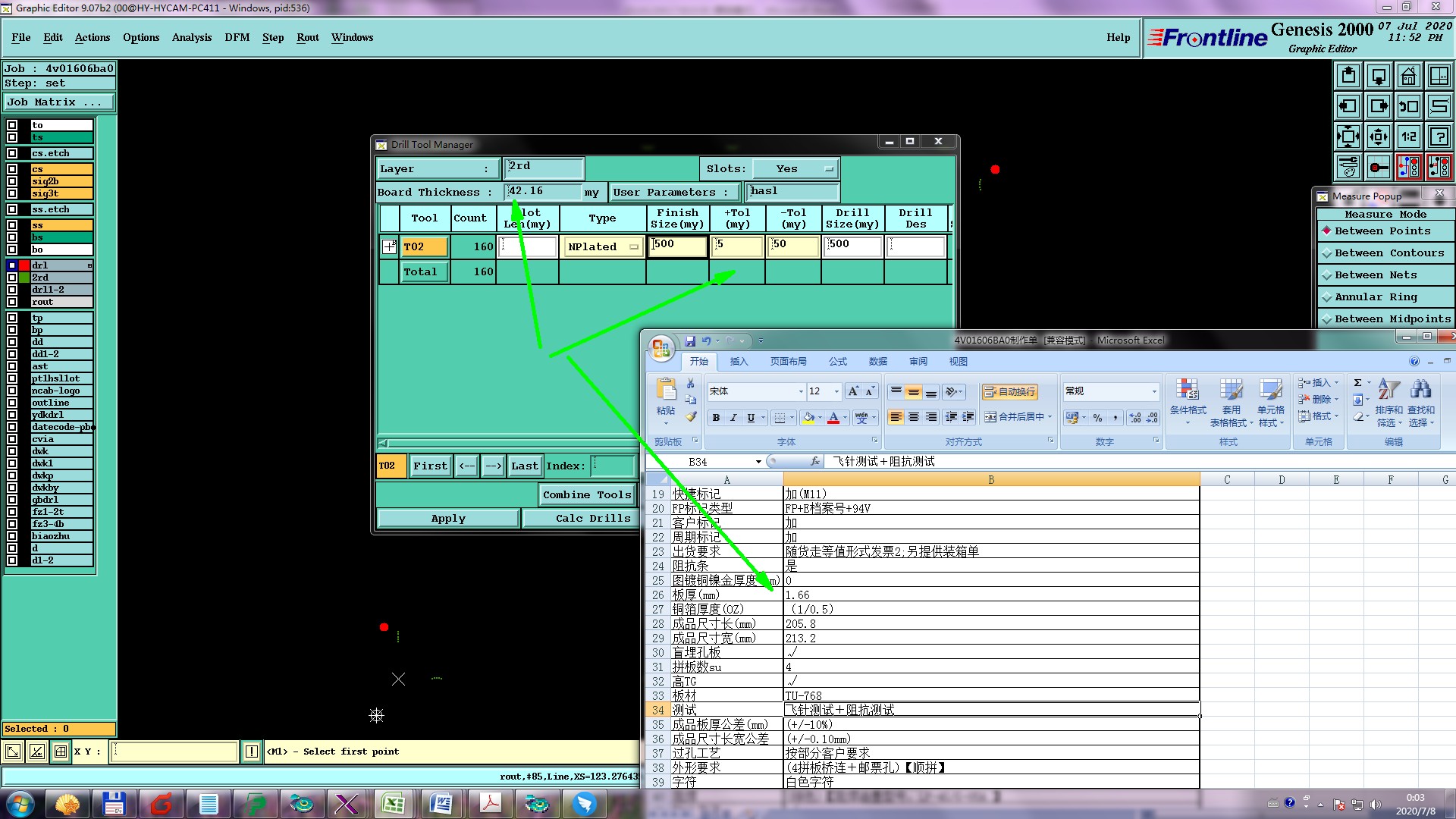1456x819 pixels.
Task: Click the colored netlist traffic-light icon
Action: tap(1409, 167)
